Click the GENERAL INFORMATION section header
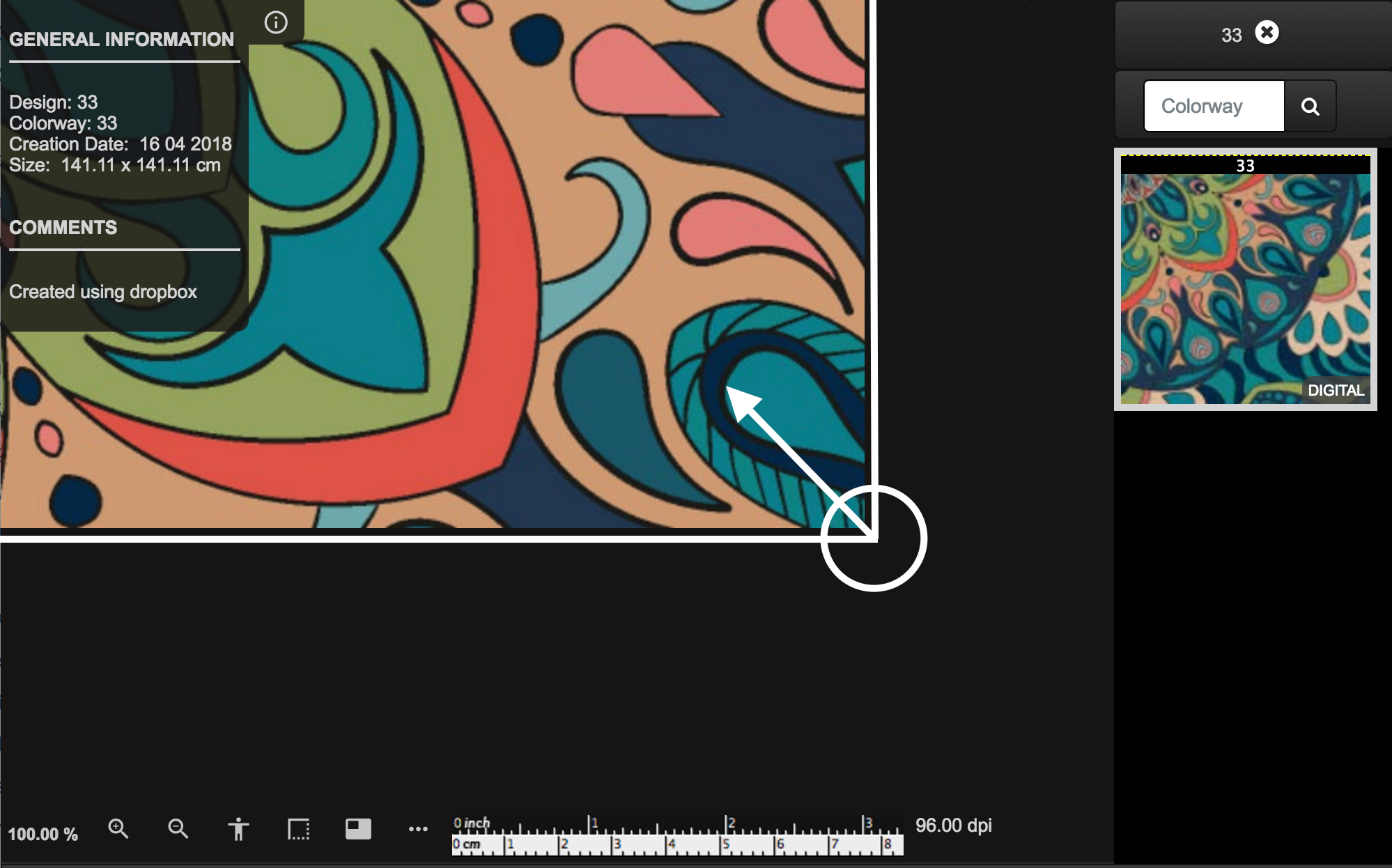 pyautogui.click(x=121, y=40)
